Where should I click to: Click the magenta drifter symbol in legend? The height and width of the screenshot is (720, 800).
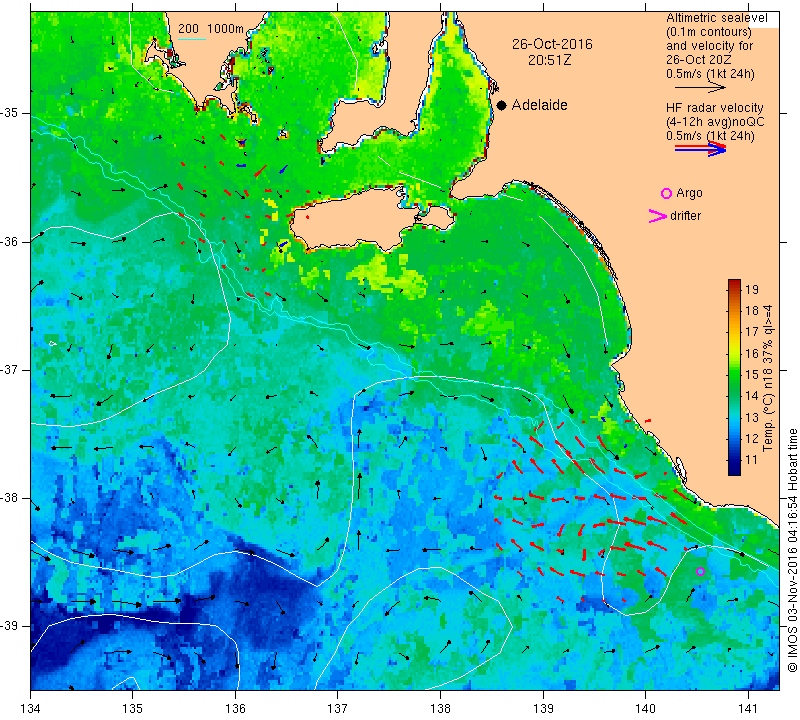tap(658, 216)
